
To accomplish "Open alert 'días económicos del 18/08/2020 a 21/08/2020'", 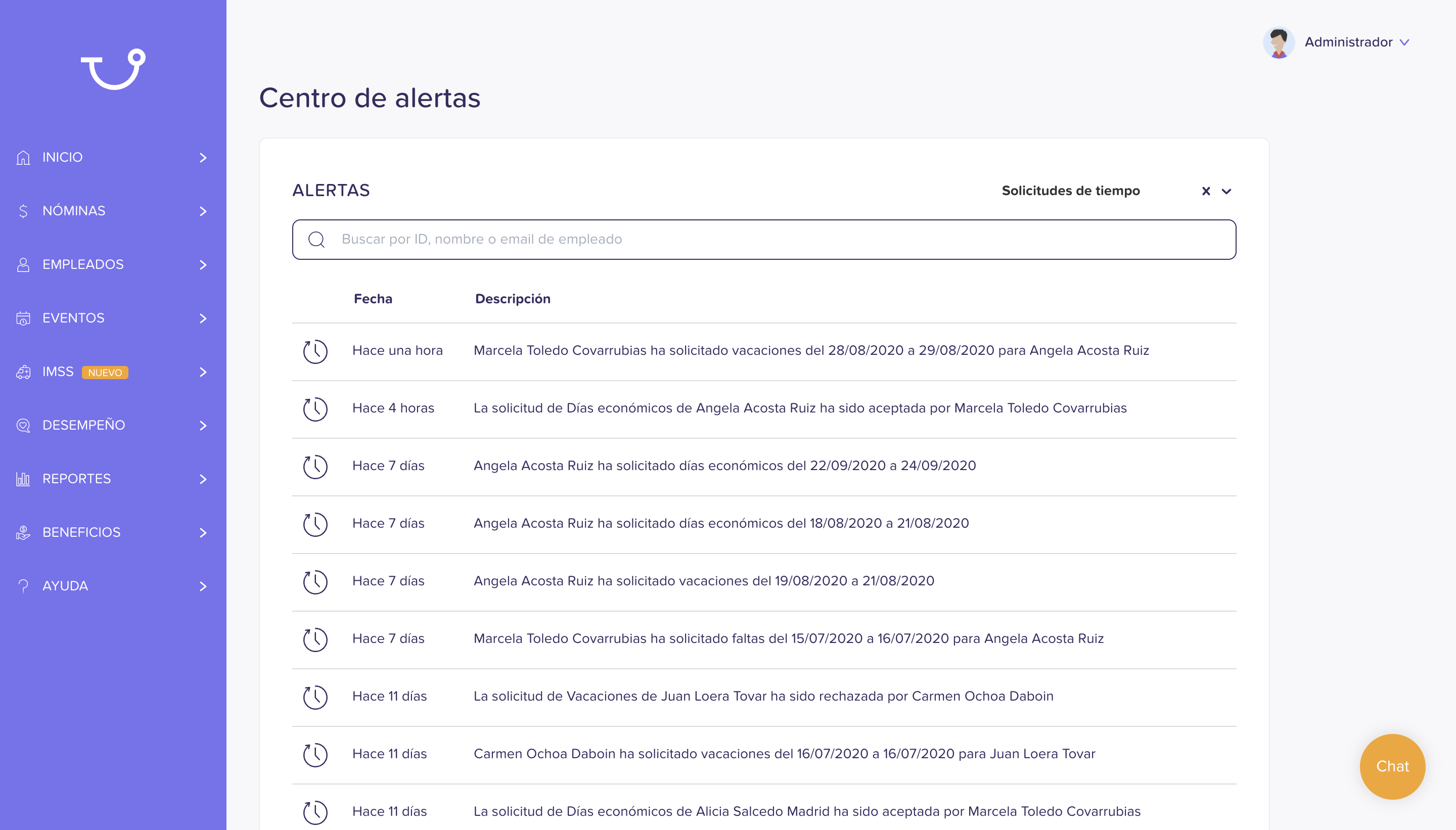I will click(721, 523).
